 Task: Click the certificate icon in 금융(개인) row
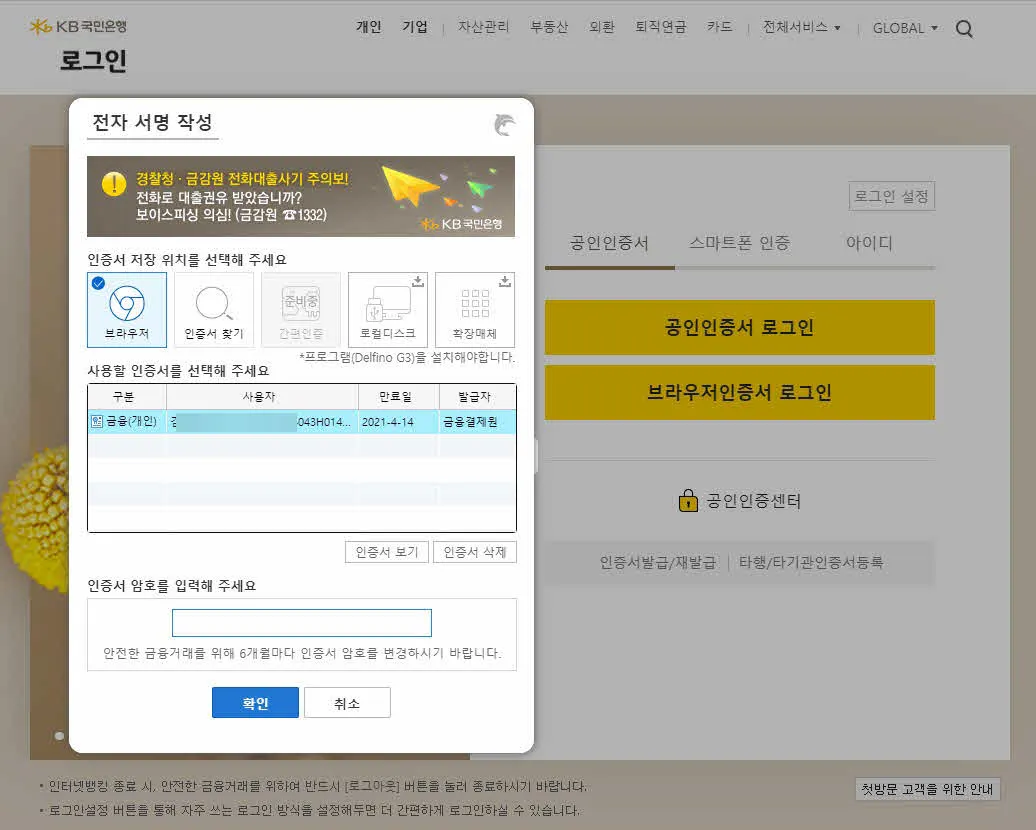(96, 422)
